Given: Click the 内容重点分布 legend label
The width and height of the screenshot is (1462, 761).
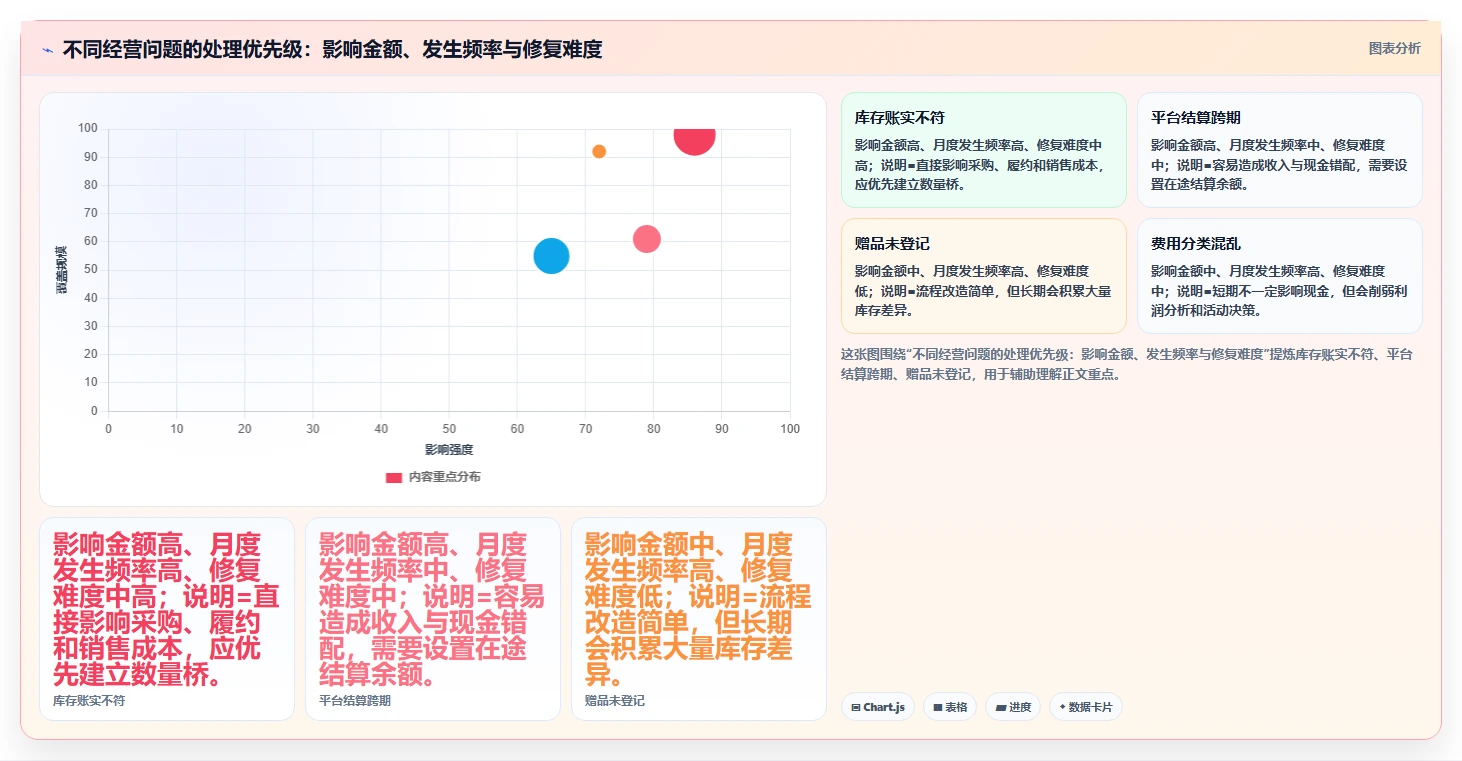Looking at the screenshot, I should pos(444,477).
